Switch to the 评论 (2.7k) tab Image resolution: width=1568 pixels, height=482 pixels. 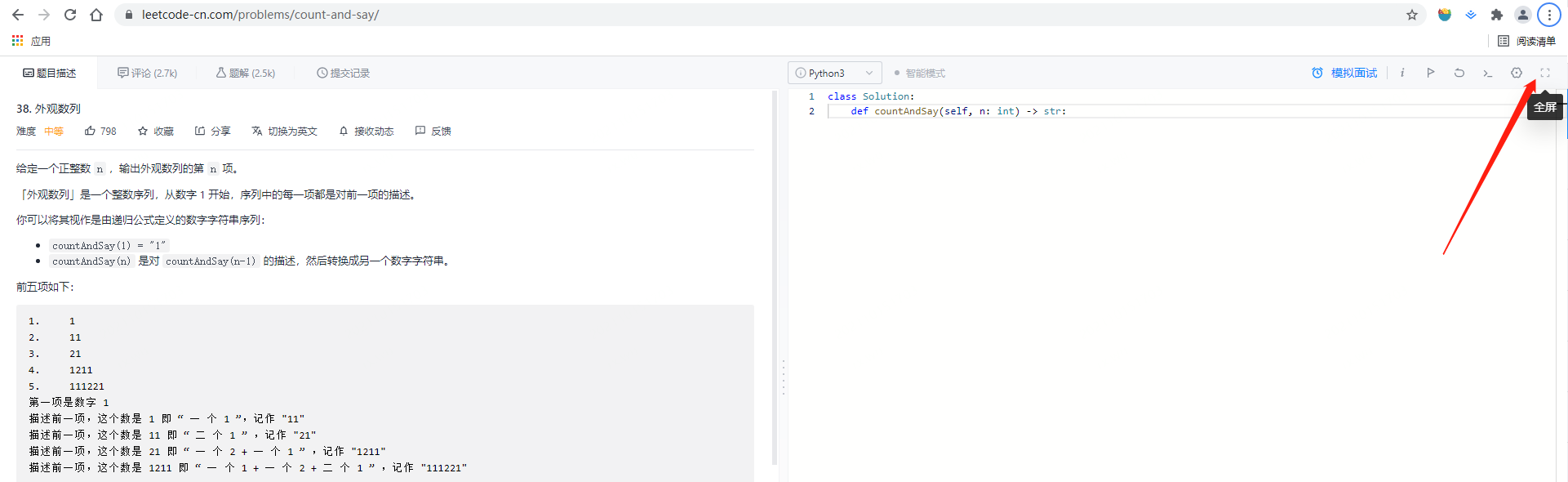coord(147,73)
